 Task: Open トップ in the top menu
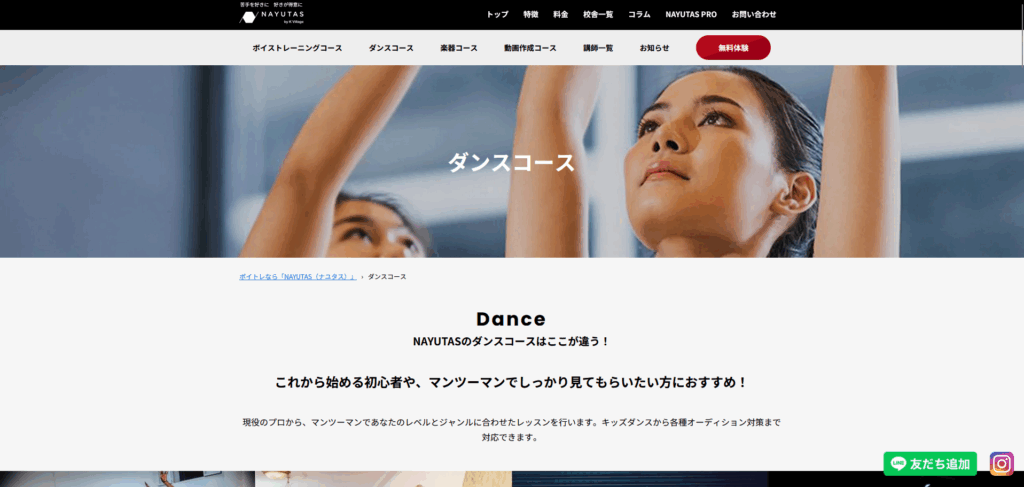tap(497, 15)
